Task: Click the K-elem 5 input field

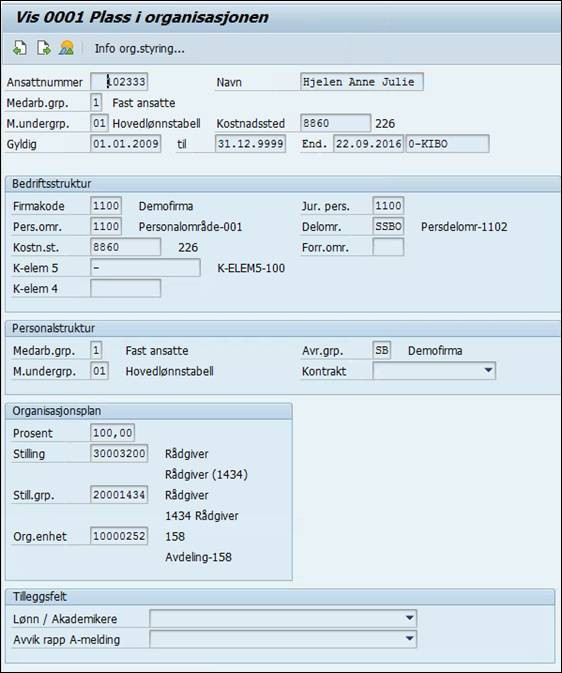Action: point(146,268)
